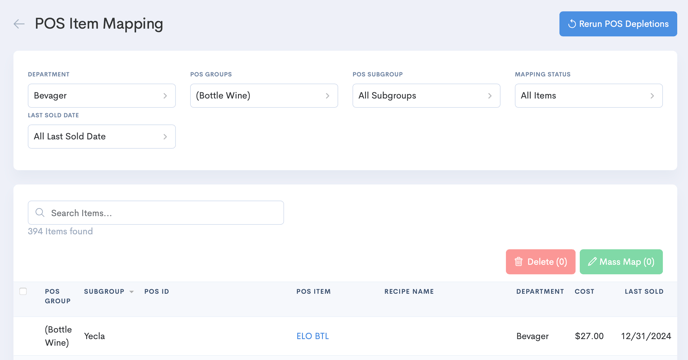Click the back arrow beside POS Item Mapping
The image size is (688, 360).
click(19, 24)
